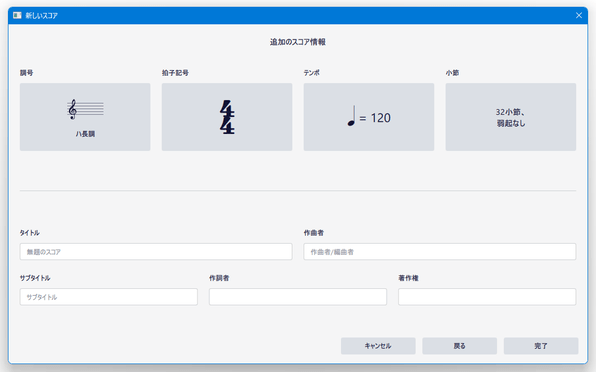Click the キャンセル button

tap(378, 346)
